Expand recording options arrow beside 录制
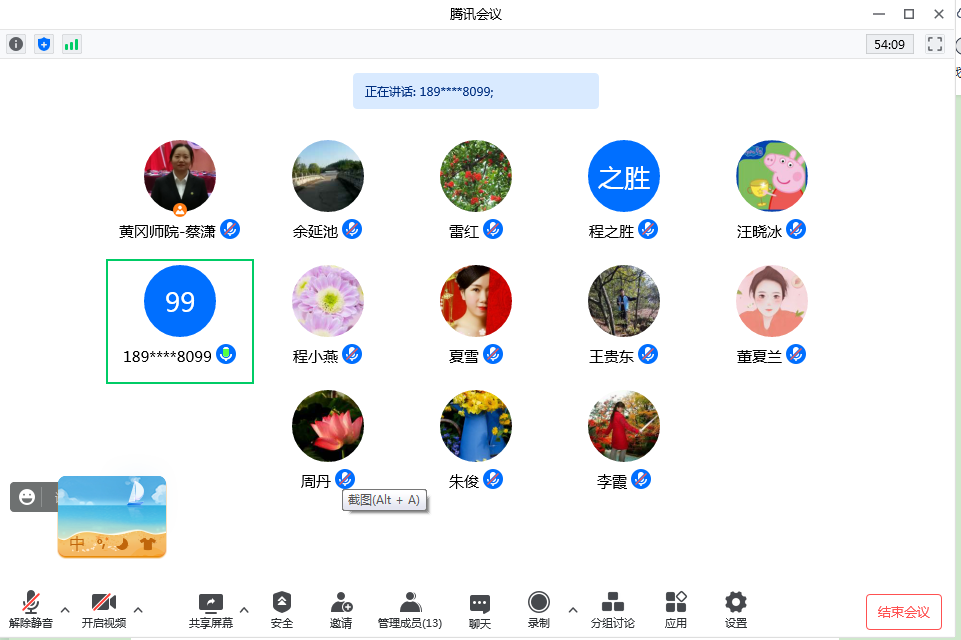 572,610
